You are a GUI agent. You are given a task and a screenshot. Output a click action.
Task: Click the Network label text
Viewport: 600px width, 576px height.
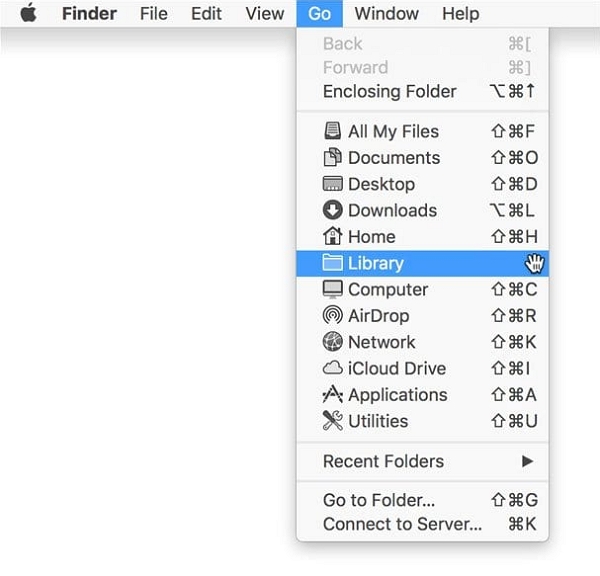click(x=382, y=342)
